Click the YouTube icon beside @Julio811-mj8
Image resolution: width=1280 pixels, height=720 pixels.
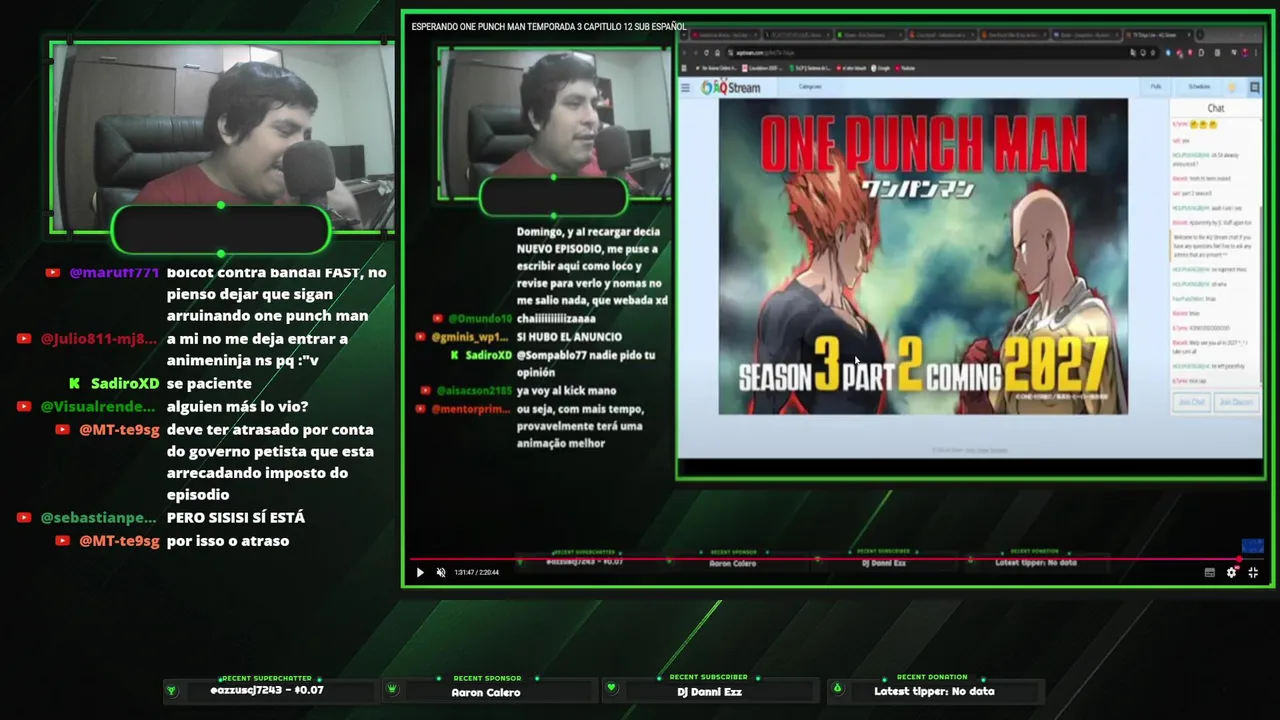[x=24, y=338]
